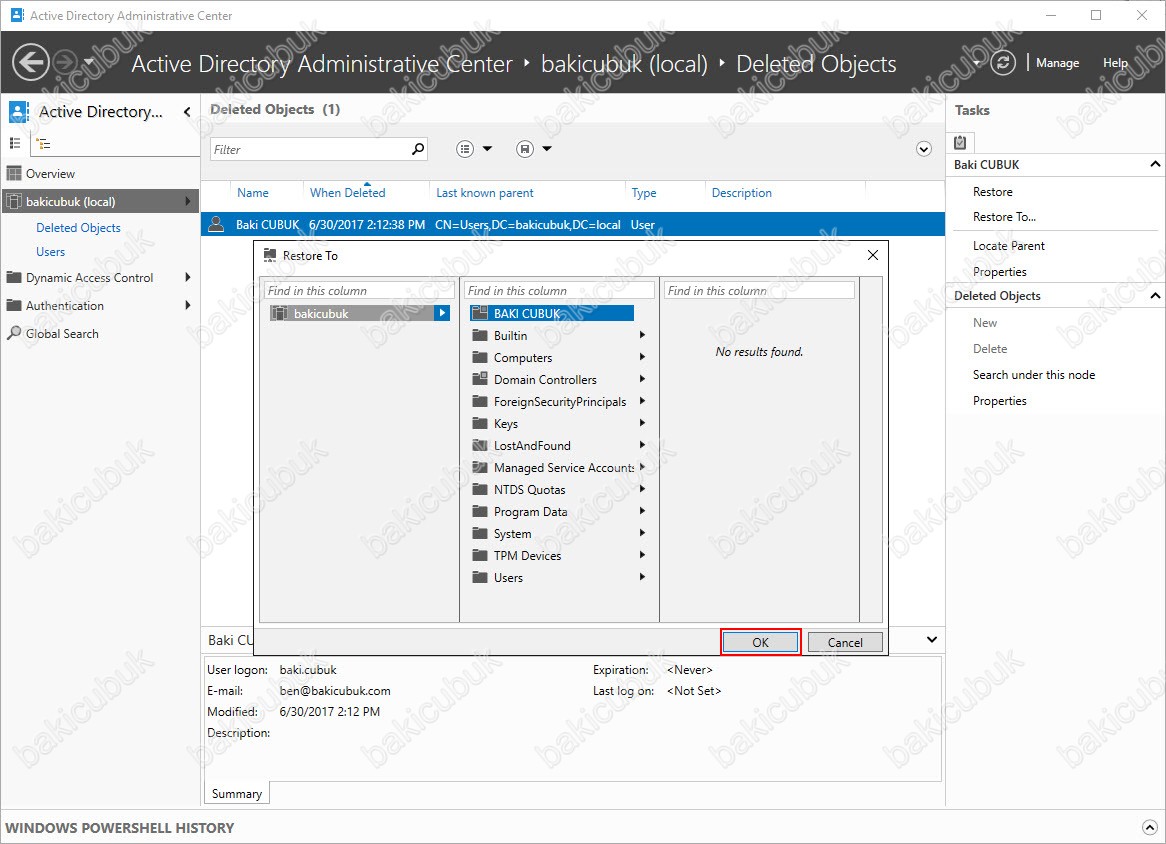Close the Restore To dialog
The image size is (1166, 844).
pyautogui.click(x=872, y=255)
